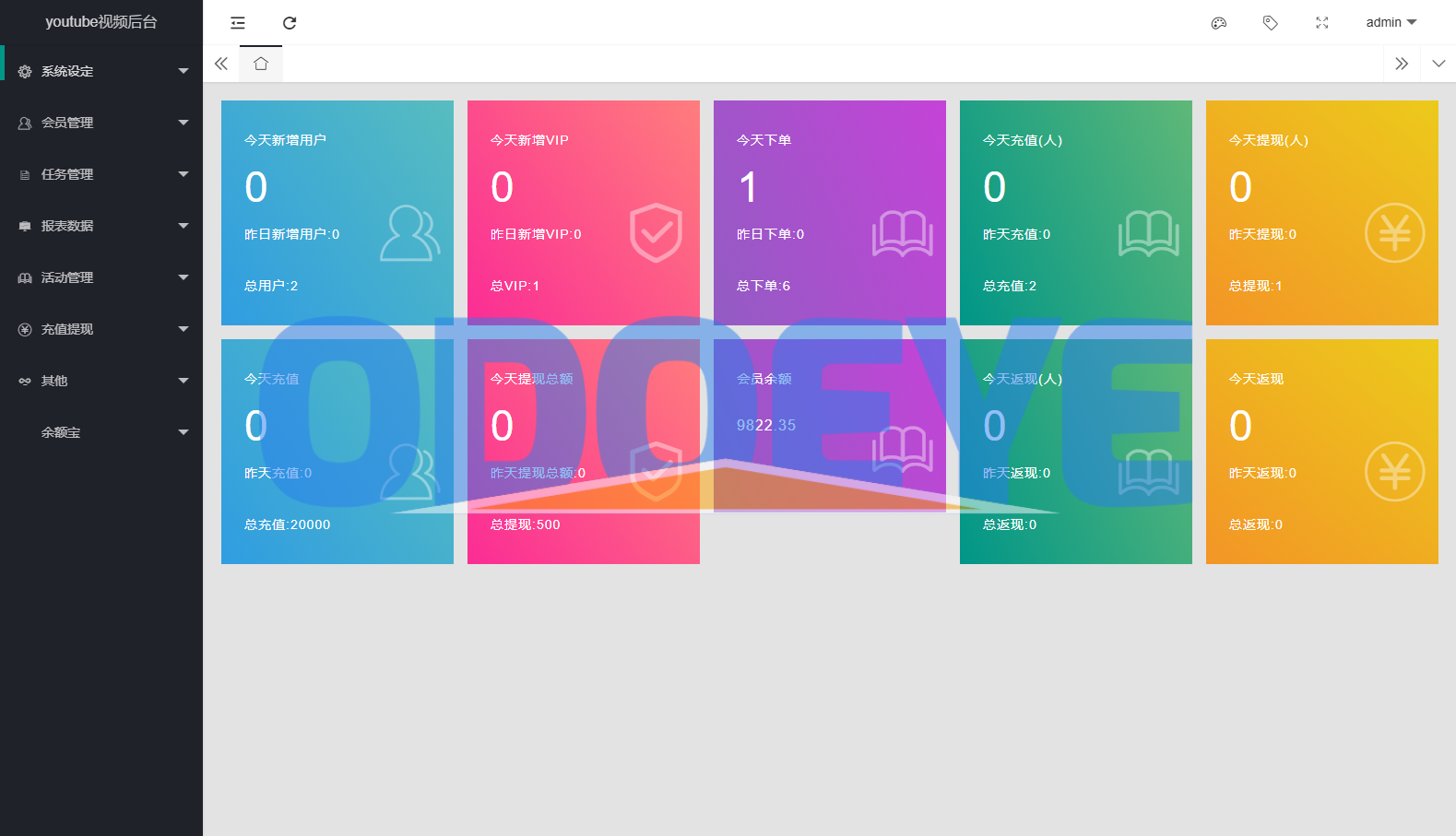This screenshot has width=1456, height=836.
Task: Click the yen icon on 今天提现(人) card
Action: click(1394, 233)
